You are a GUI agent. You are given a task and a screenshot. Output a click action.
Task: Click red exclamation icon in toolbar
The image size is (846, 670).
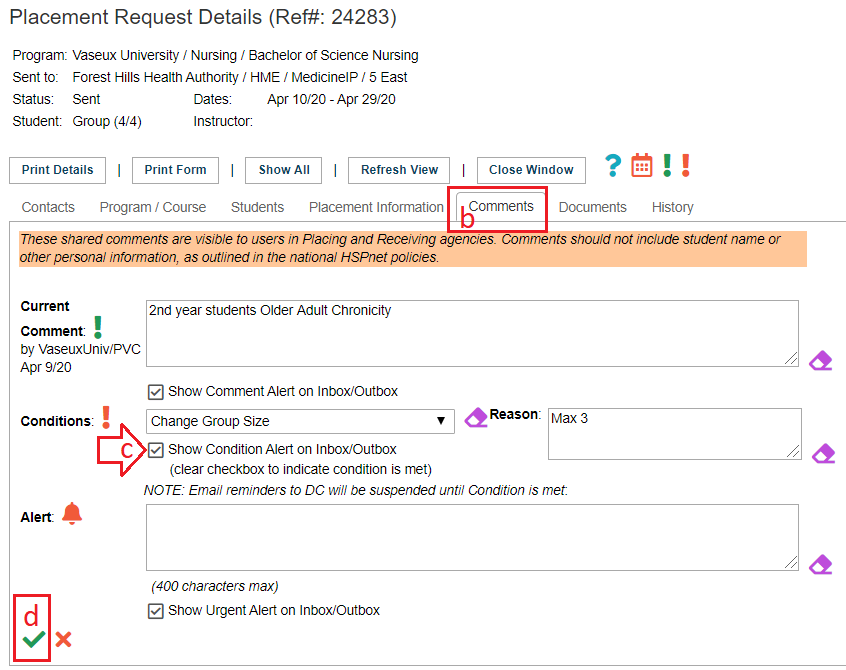pos(686,166)
